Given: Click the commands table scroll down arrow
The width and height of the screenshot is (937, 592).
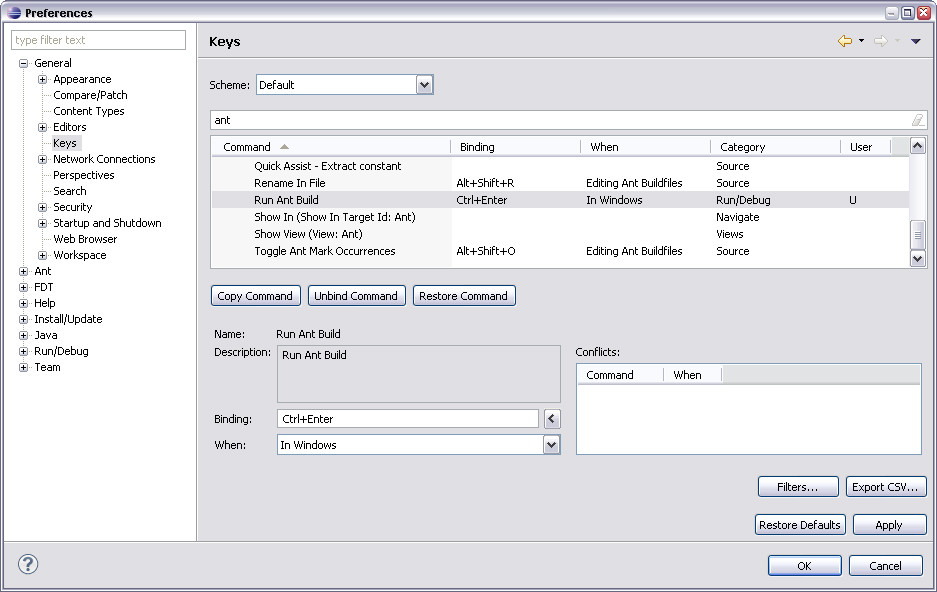Looking at the screenshot, I should [917, 258].
